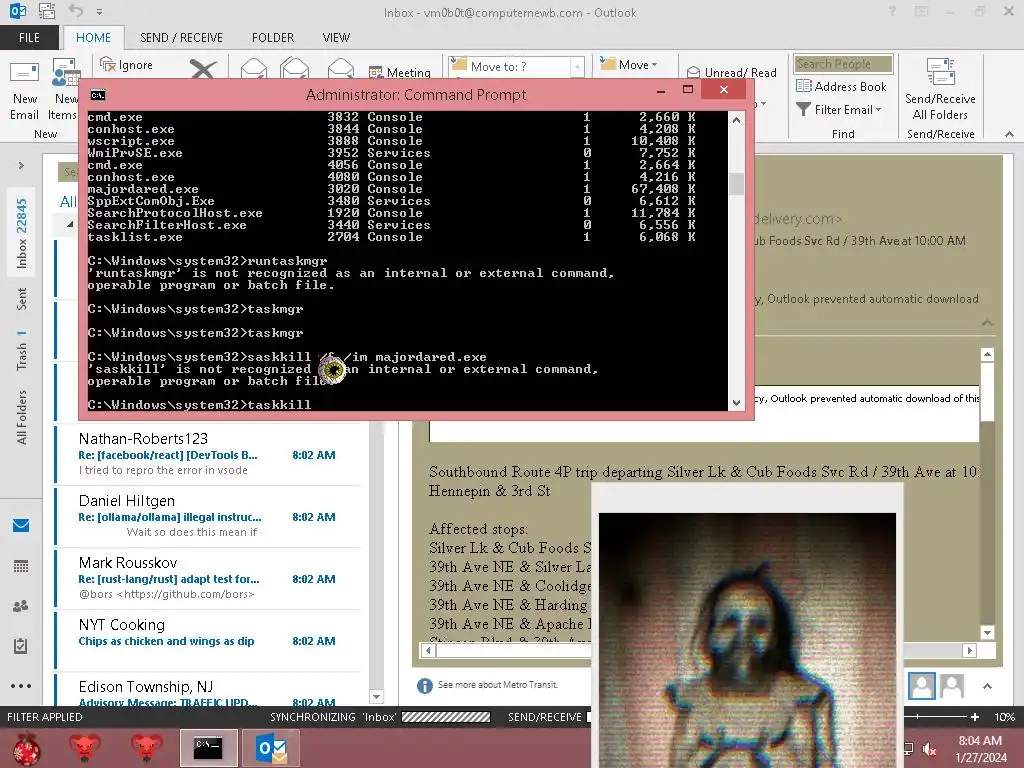Open Outlook Help question mark
The image size is (1024, 768).
(892, 12)
